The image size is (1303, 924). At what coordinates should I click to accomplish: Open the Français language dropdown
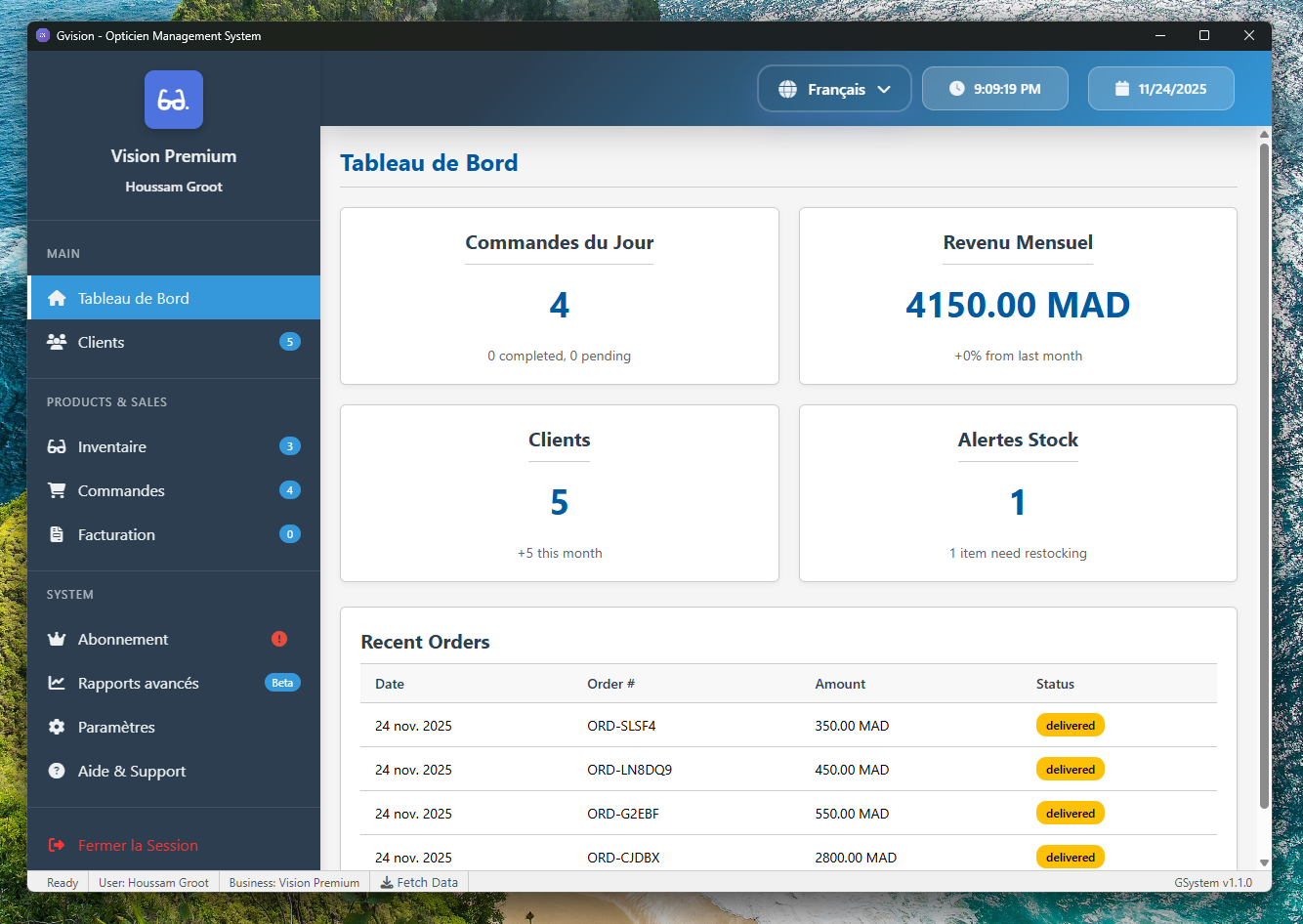834,88
